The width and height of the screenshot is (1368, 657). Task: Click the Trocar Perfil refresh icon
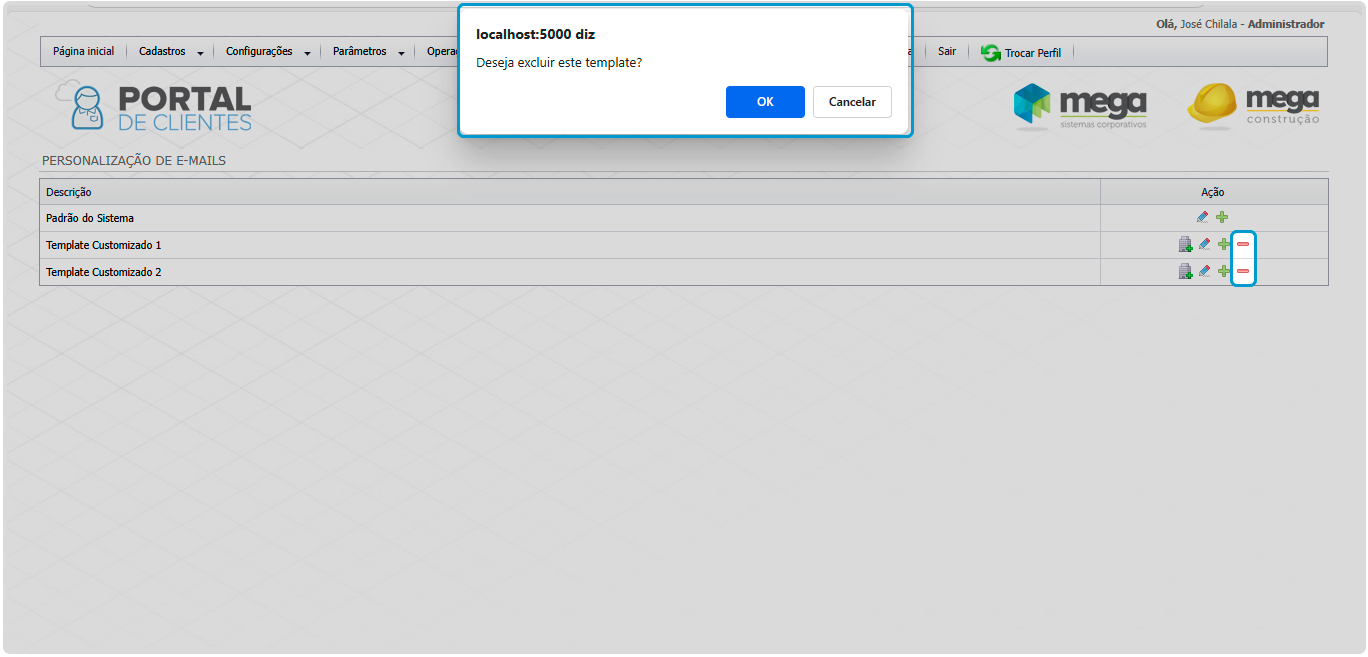(x=991, y=52)
